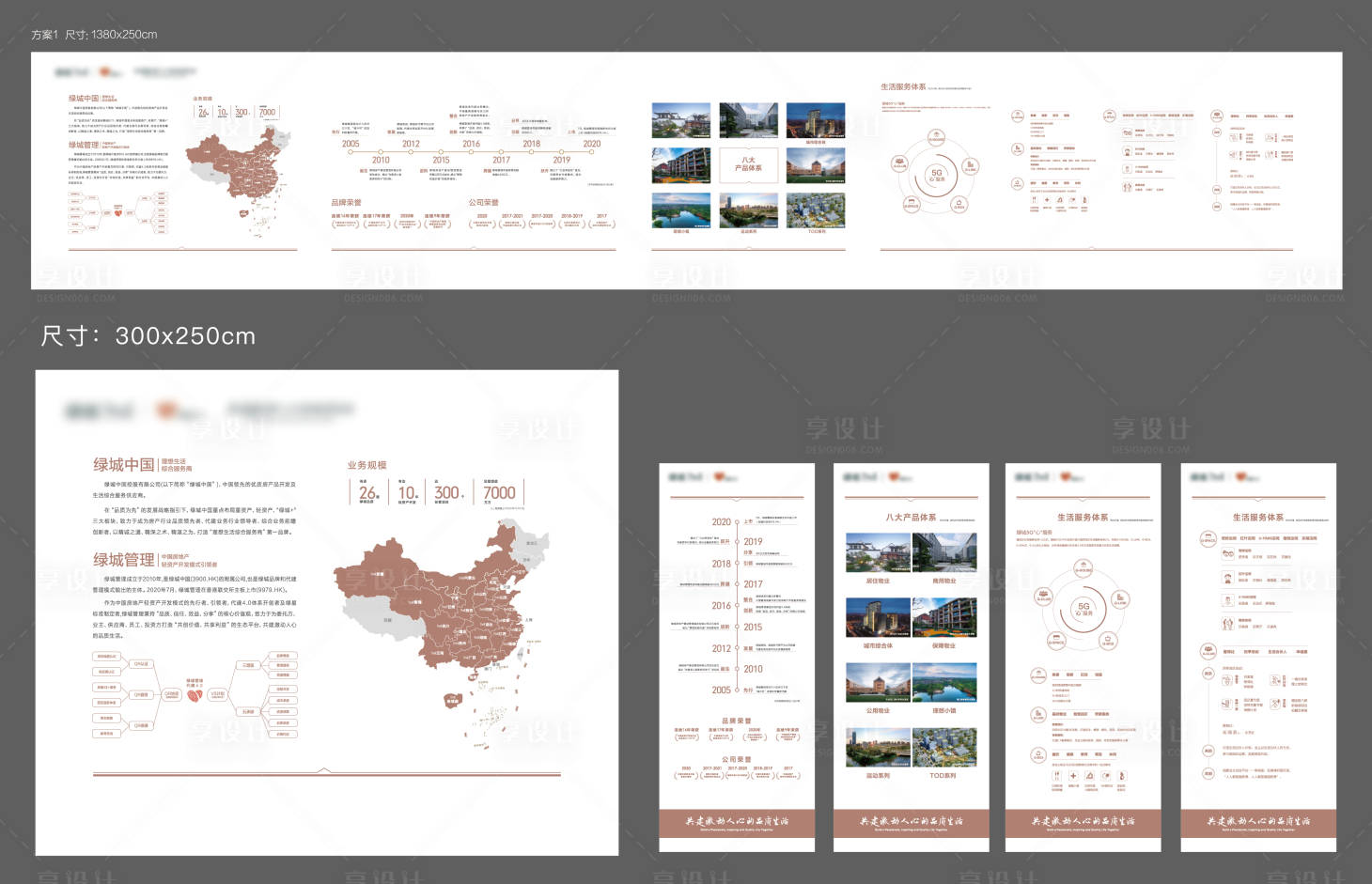Open the 城市综合体 photo on the vertical product poster

[x=878, y=618]
